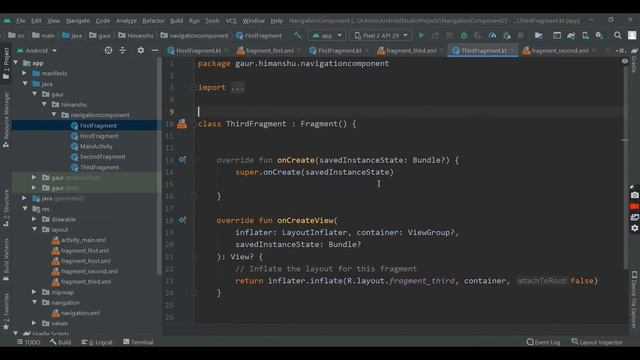
Task: Open the Build Variants side panel
Action: pyautogui.click(x=6, y=260)
